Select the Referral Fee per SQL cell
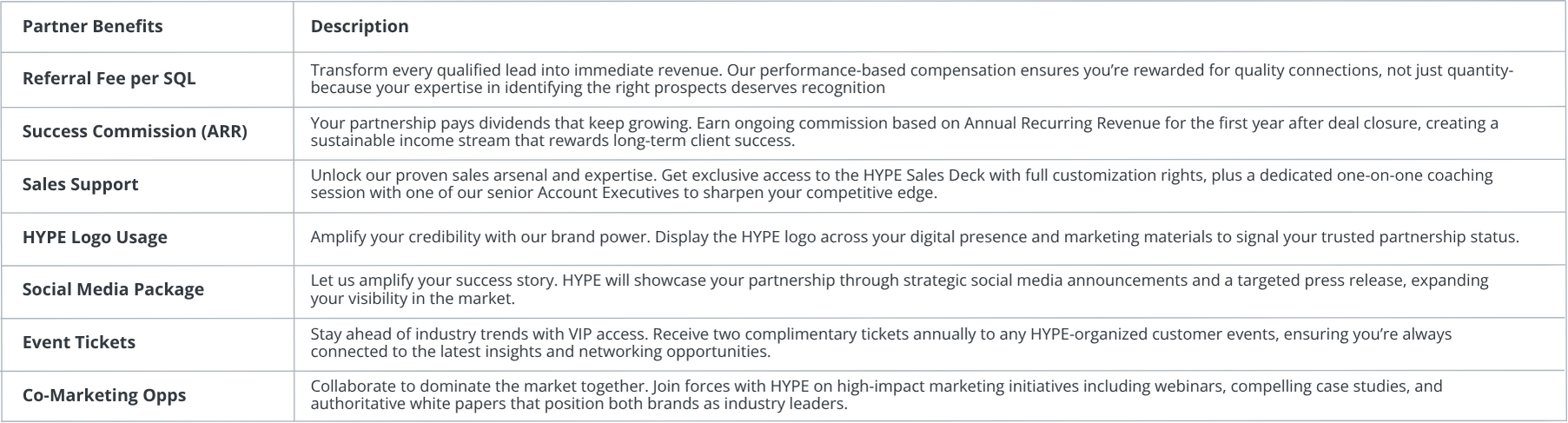The image size is (1568, 423). (109, 78)
